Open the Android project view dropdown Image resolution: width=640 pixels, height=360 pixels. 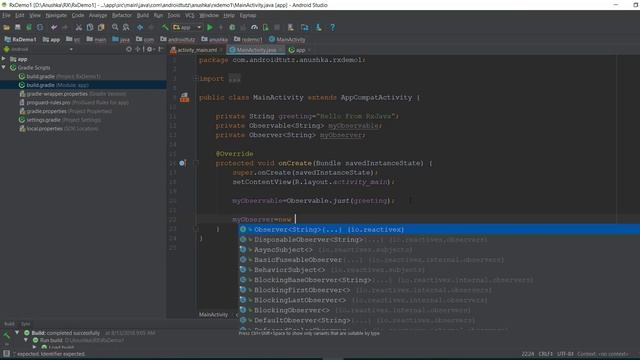38,49
